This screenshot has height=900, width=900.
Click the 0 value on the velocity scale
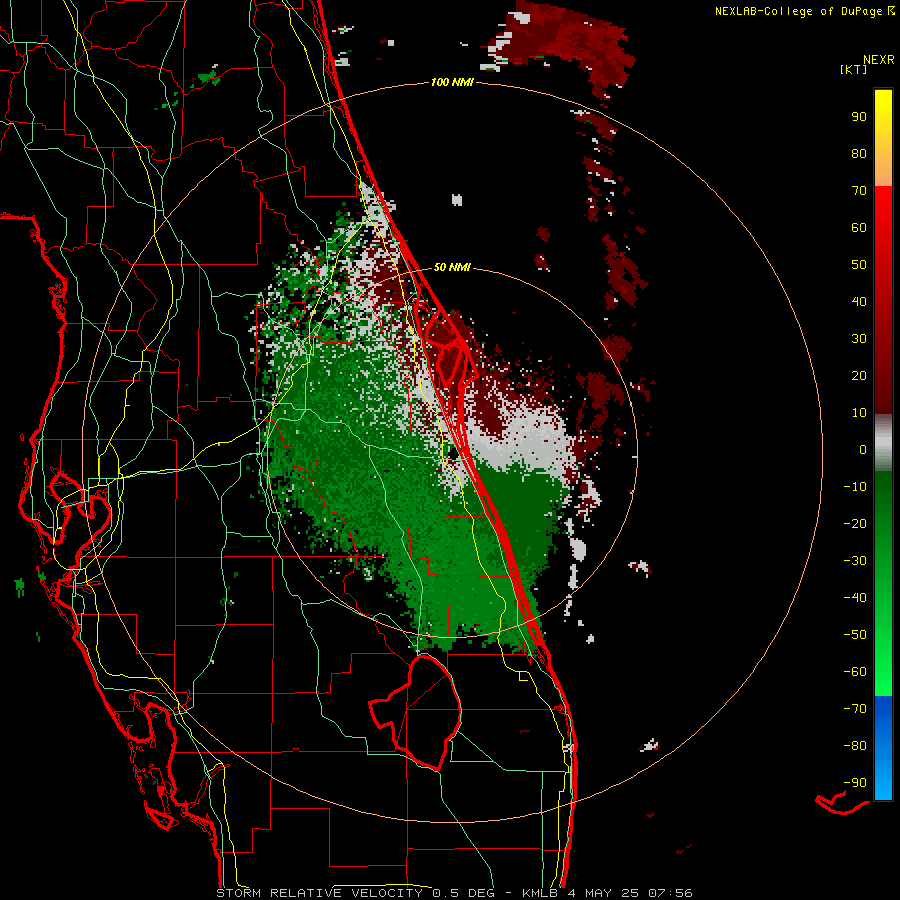coord(863,450)
